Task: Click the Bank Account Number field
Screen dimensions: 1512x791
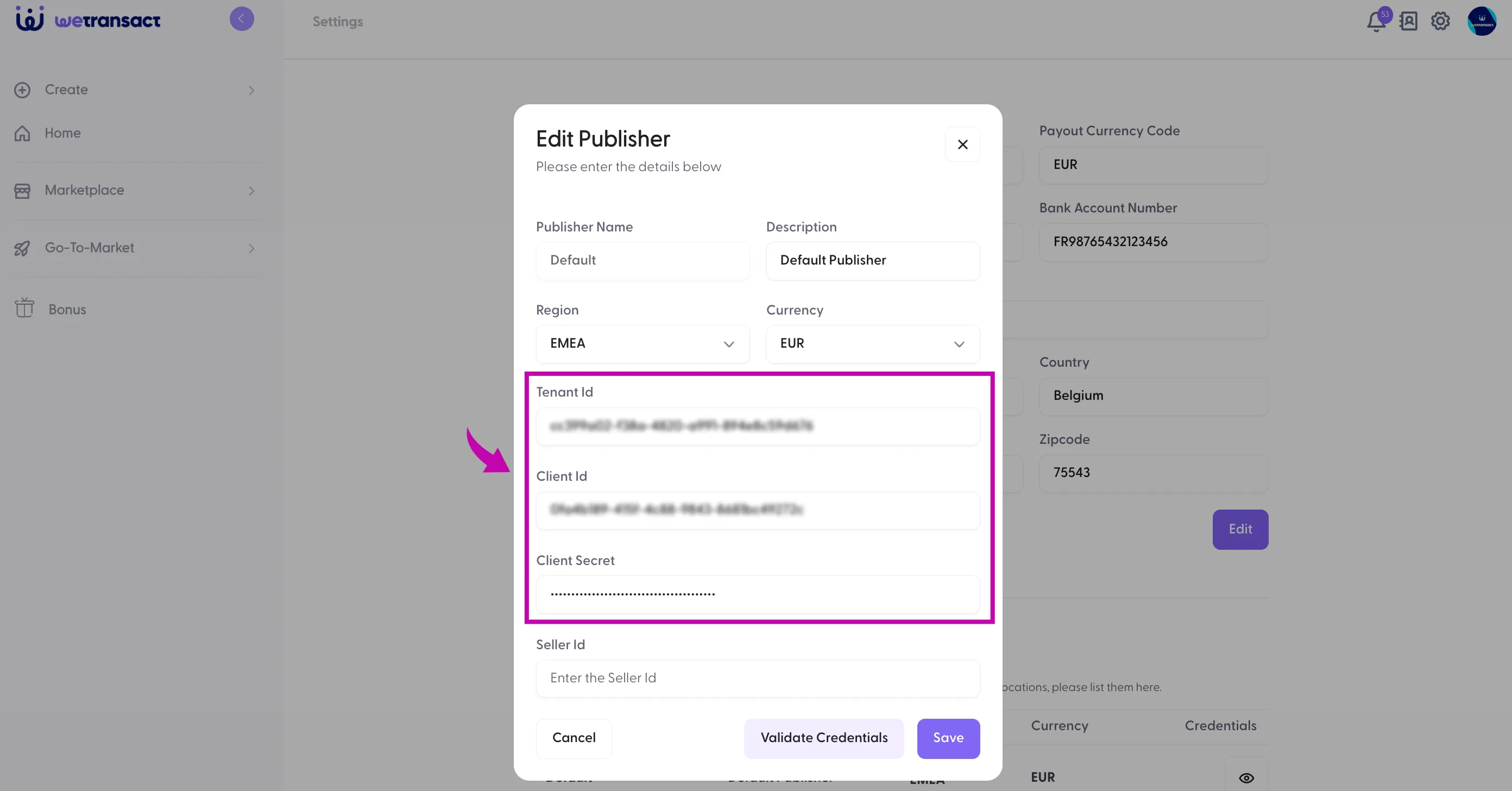Action: click(1154, 242)
